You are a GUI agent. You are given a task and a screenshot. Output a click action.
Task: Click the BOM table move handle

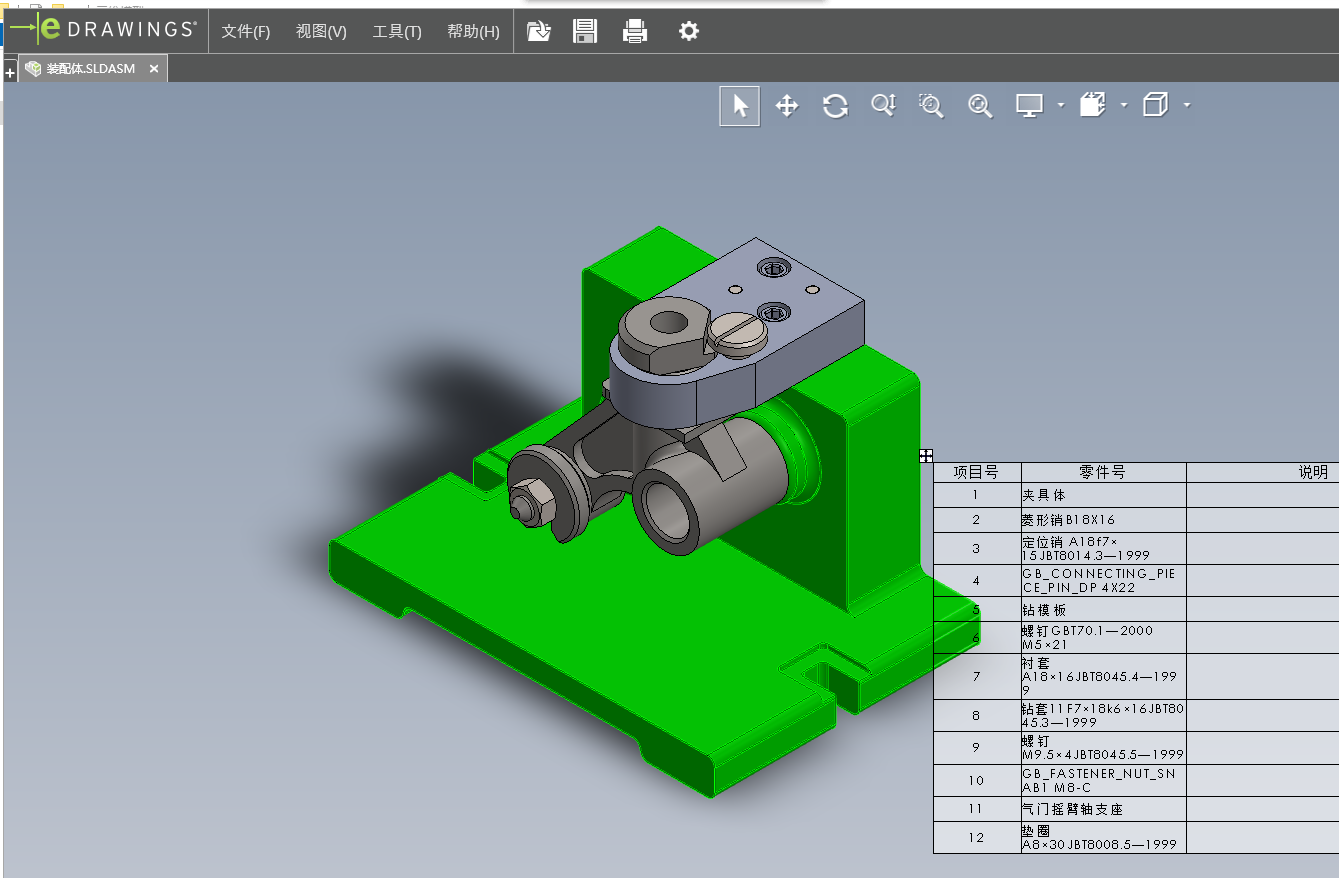pyautogui.click(x=926, y=455)
